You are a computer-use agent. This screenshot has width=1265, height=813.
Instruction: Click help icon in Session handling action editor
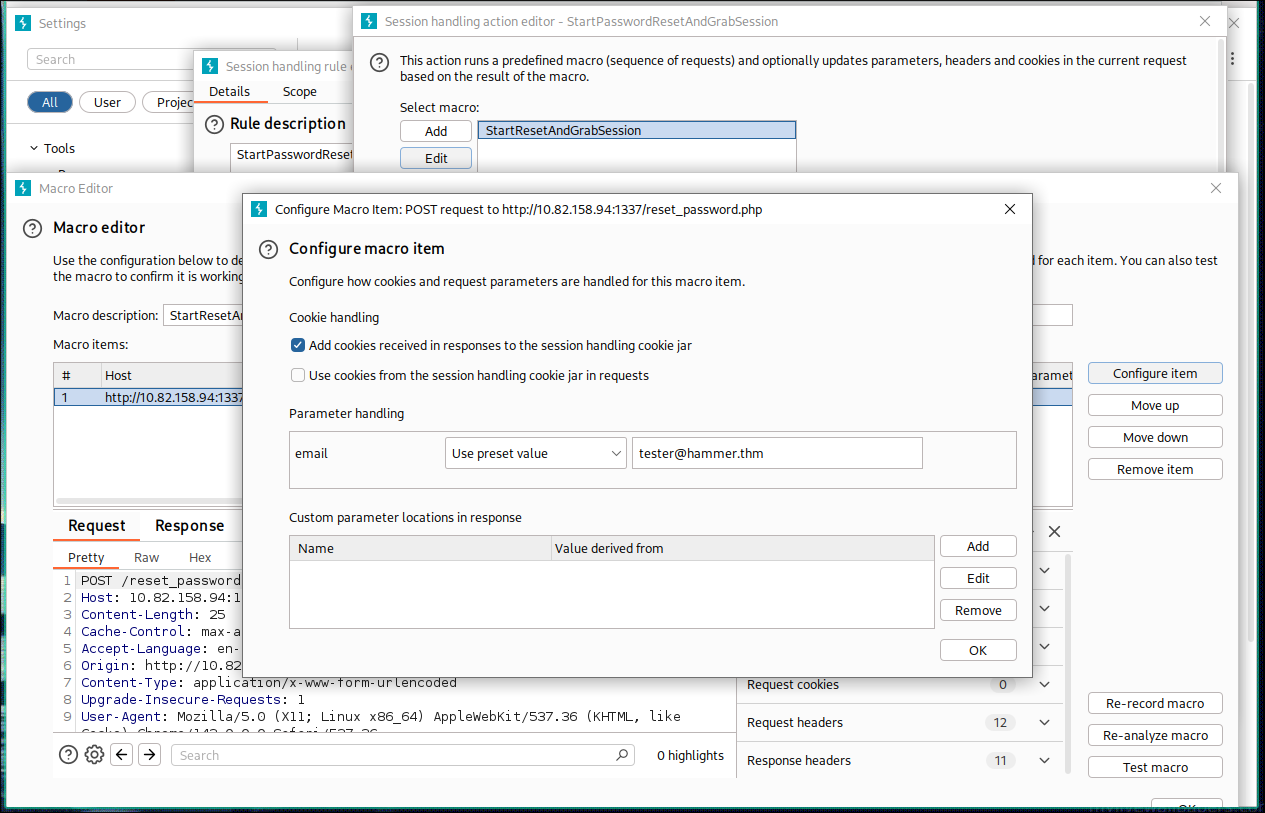(379, 62)
